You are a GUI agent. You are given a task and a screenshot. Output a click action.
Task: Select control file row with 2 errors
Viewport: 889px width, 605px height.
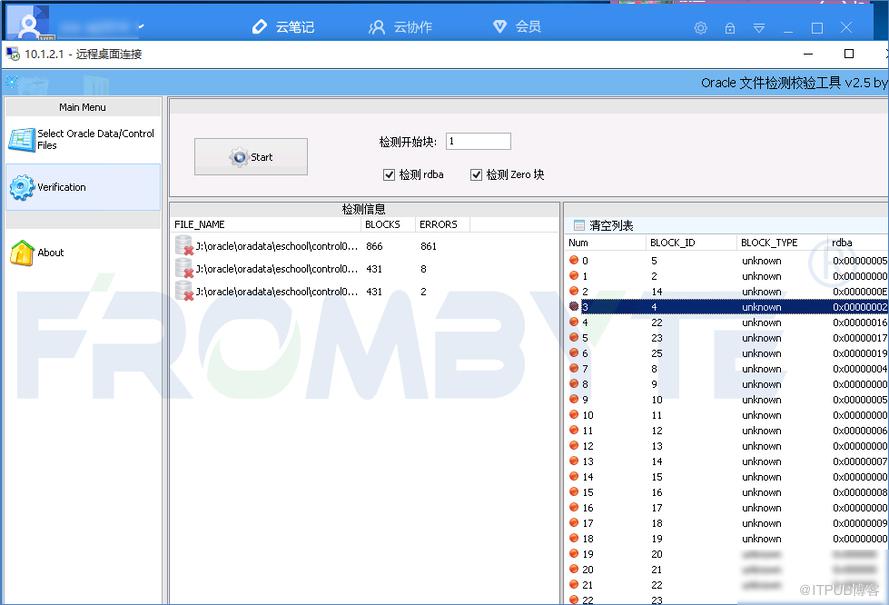coord(364,291)
